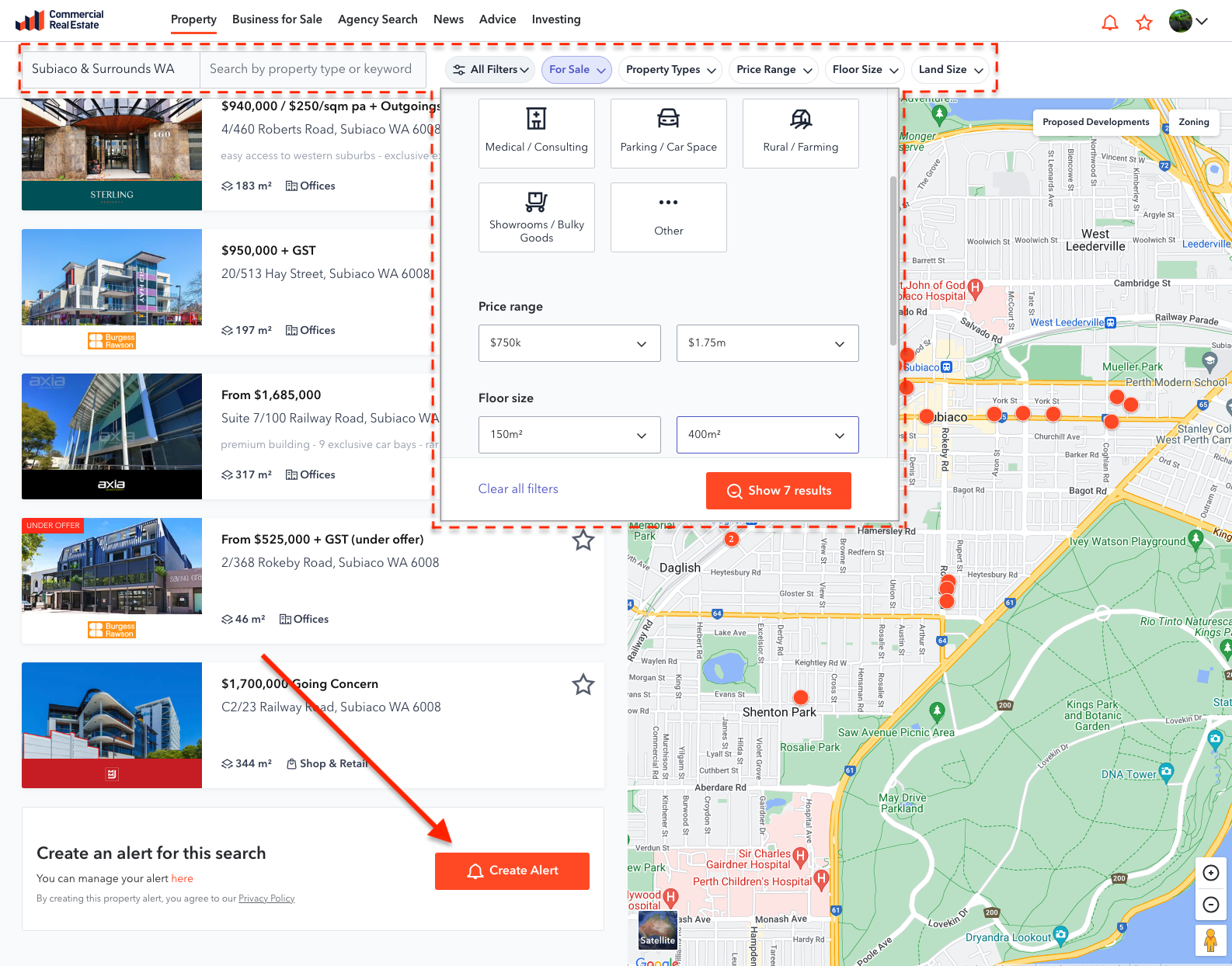Open maximum floor size 400m² dropdown

767,435
